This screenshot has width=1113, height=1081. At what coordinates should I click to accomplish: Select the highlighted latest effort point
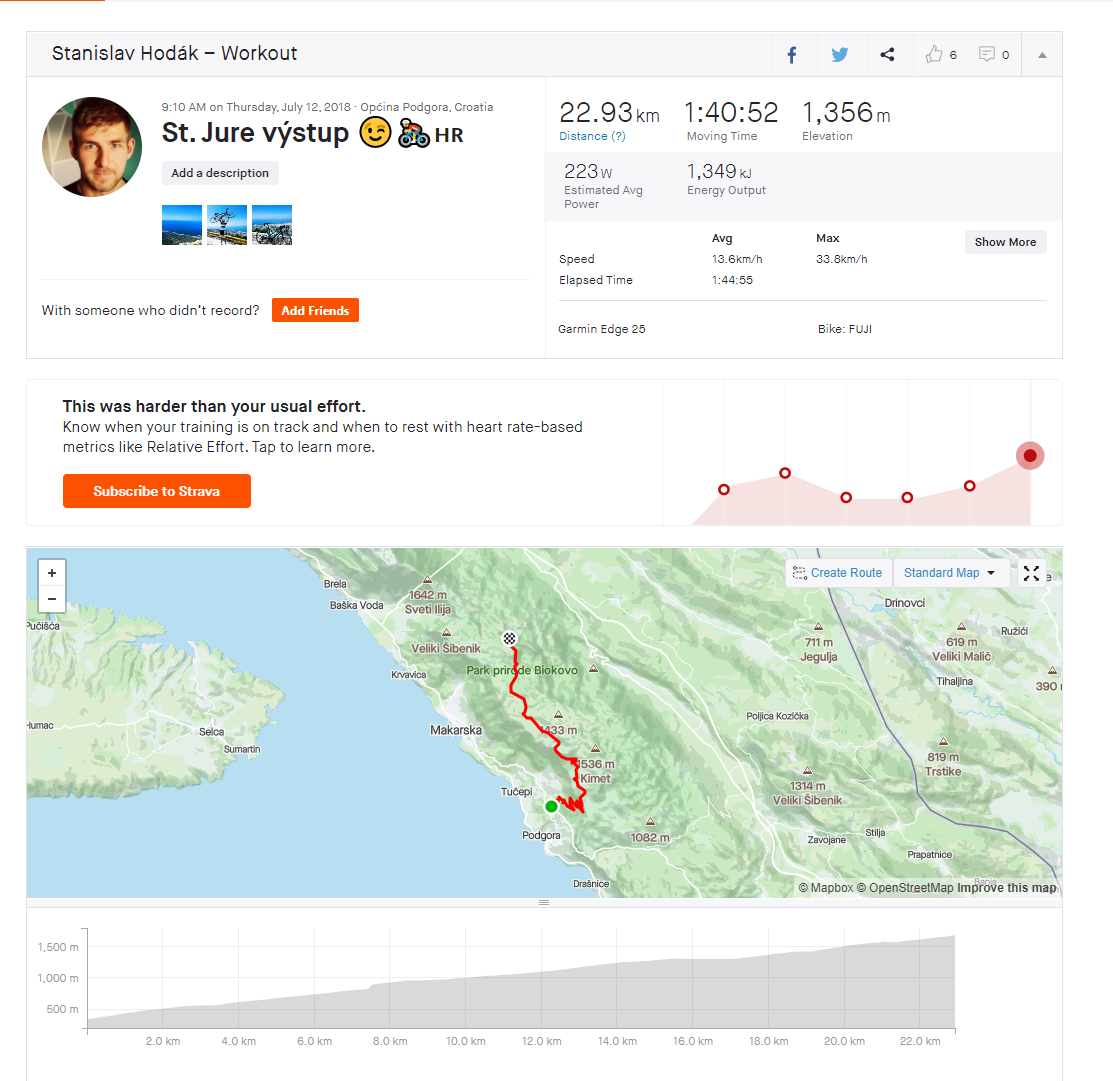(x=1030, y=456)
